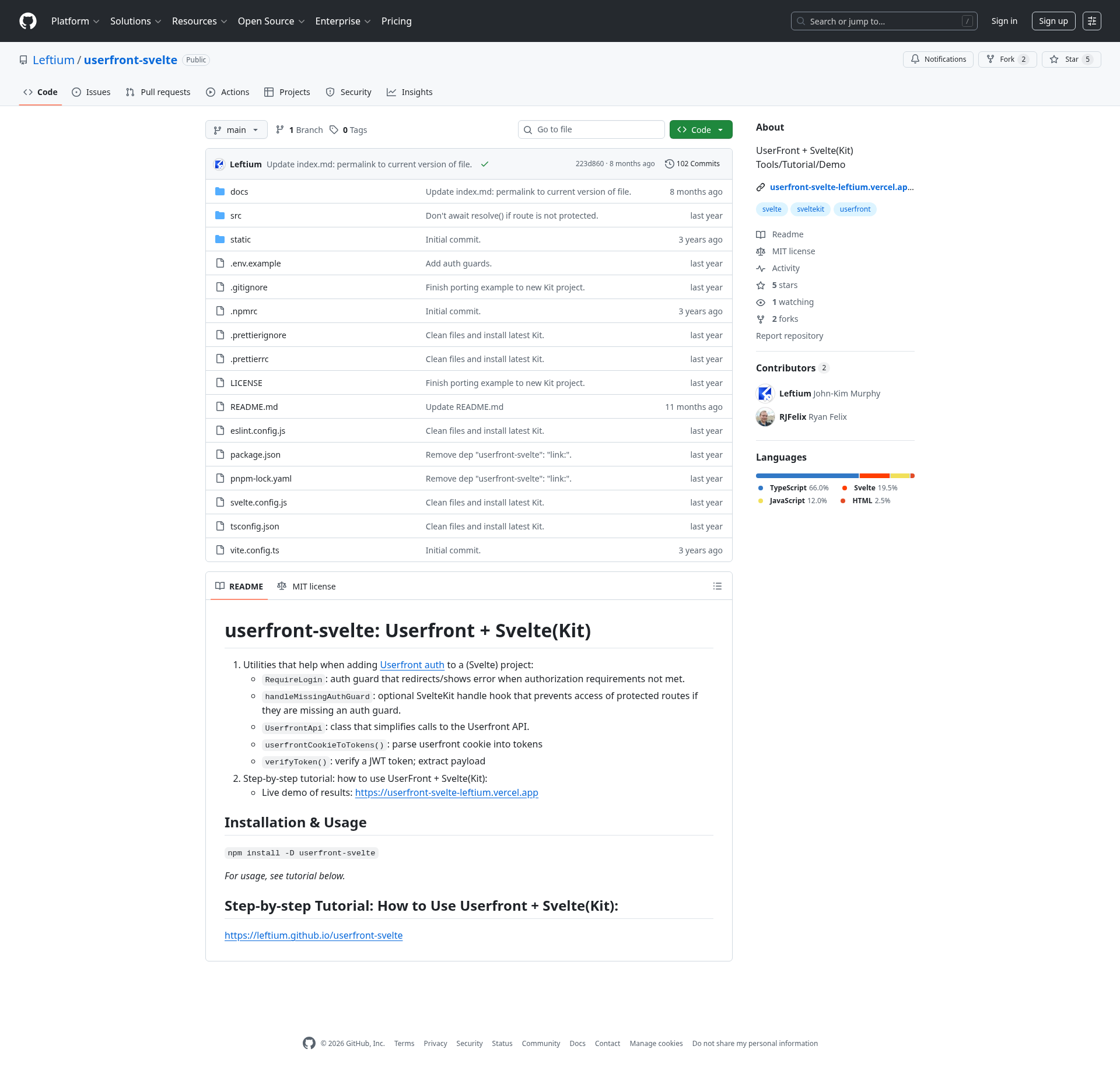Open the main branch selector dropdown
Screen dimensions: 1120x1074
coord(236,129)
